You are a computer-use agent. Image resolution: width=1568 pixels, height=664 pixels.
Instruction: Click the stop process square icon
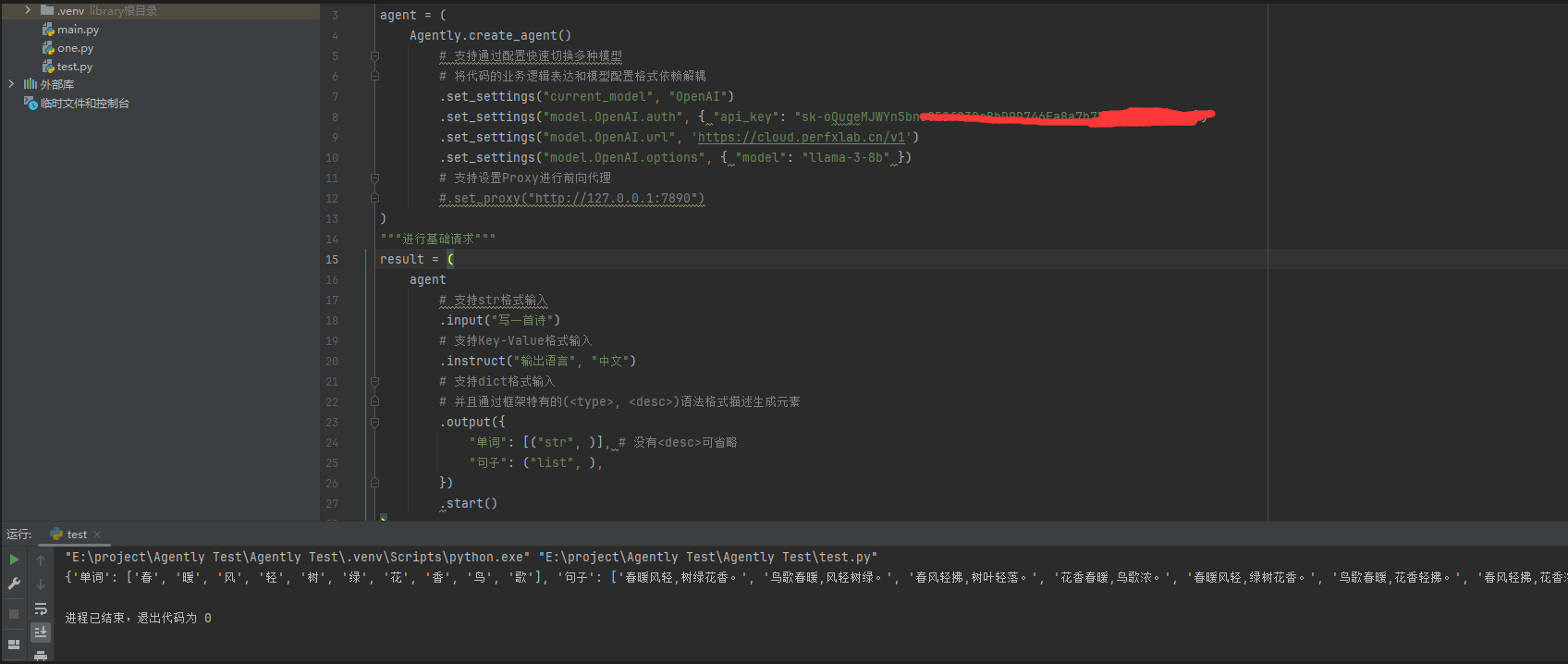click(x=14, y=613)
